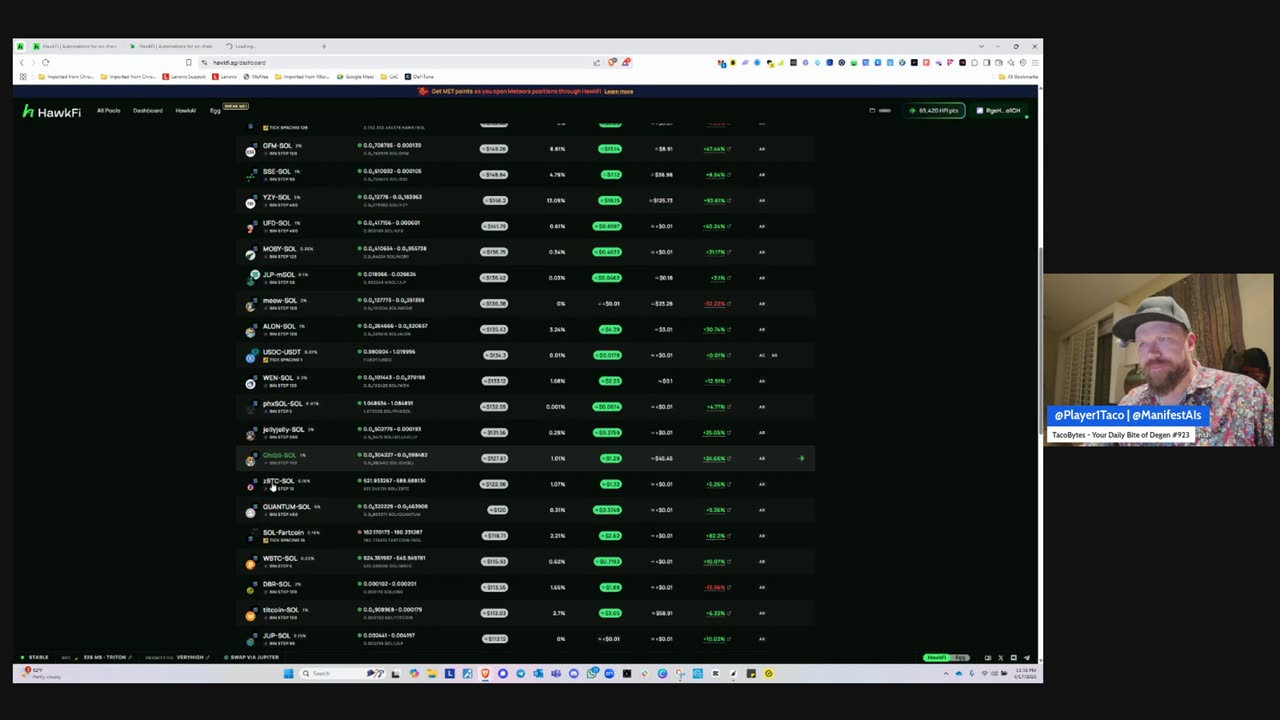Click the WBTC-SOL pool token icon
Screen dimensions: 1280x720
(x=250, y=563)
